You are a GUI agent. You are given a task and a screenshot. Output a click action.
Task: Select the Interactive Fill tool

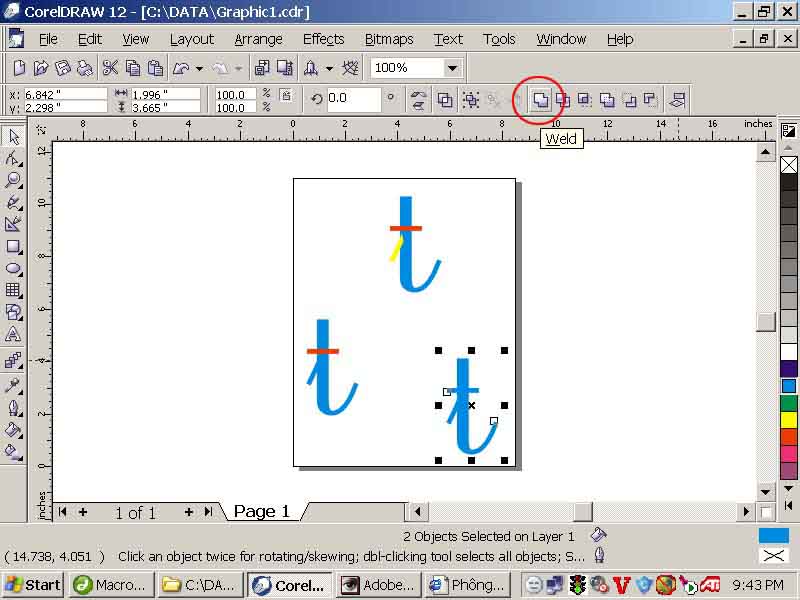click(x=13, y=452)
